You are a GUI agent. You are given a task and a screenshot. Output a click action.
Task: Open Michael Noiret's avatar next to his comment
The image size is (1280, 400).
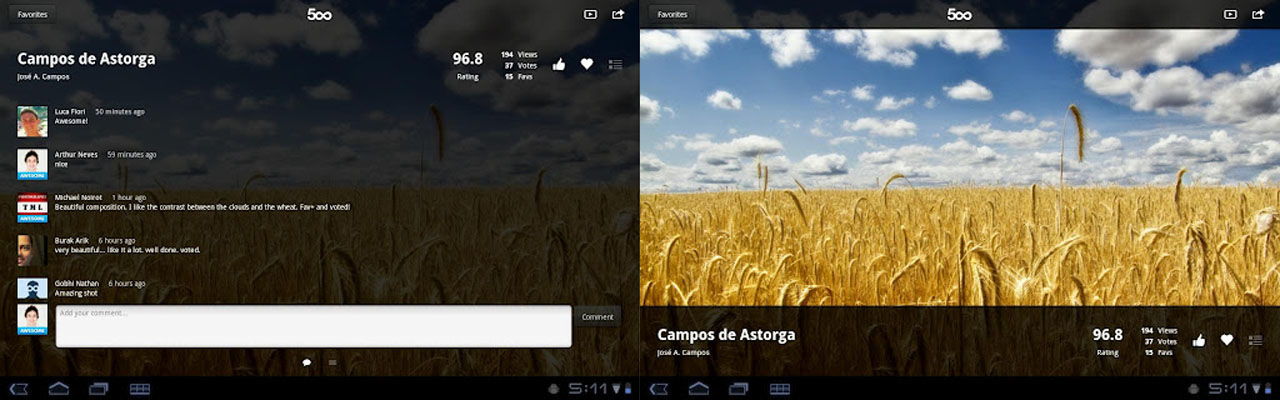(x=32, y=207)
